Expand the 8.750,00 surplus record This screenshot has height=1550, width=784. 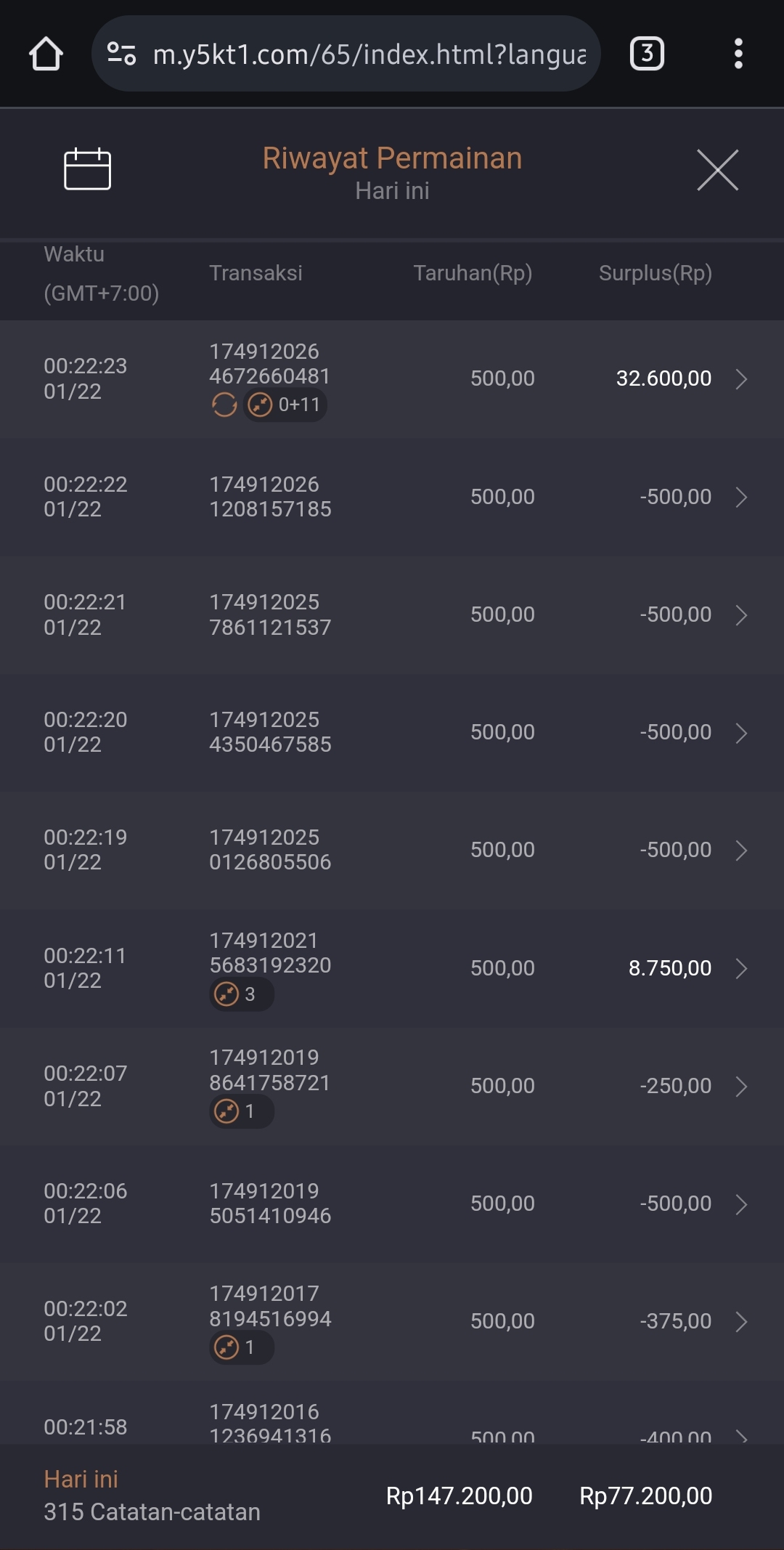[x=741, y=968]
